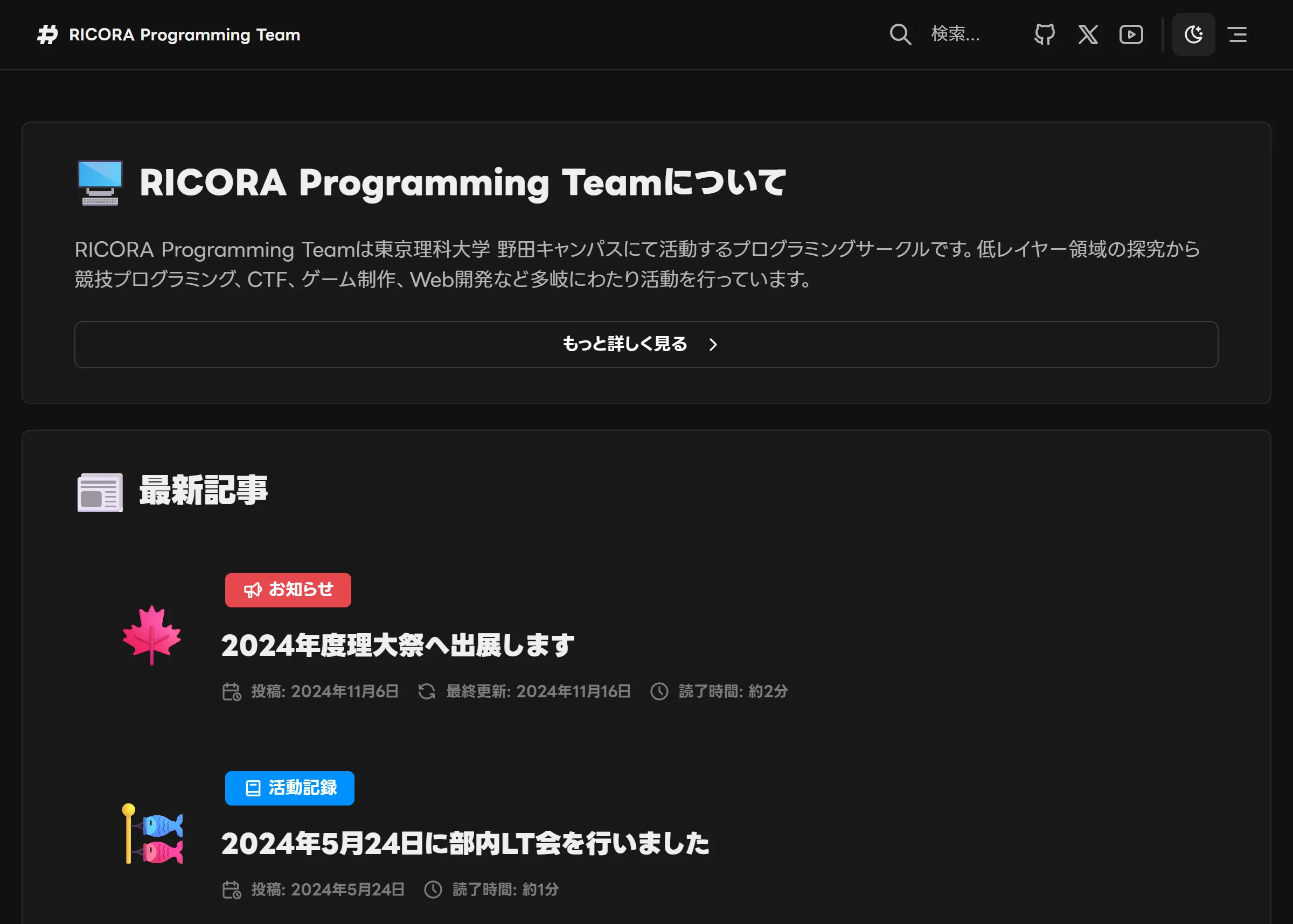Open article 2024年度理大祭へ出展します

[x=397, y=645]
